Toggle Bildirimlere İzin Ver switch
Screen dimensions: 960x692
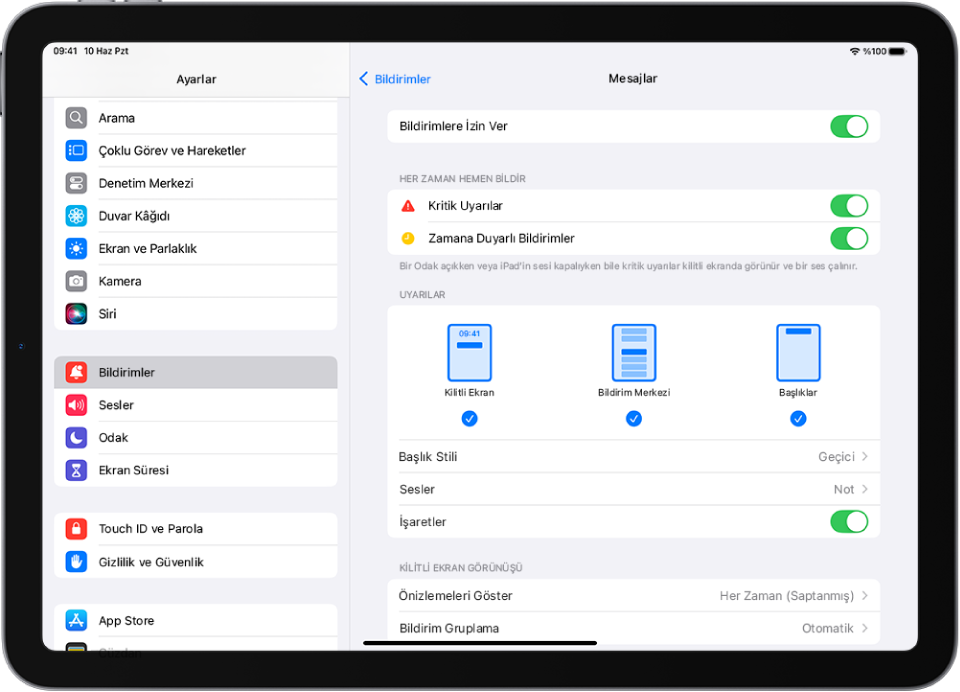point(849,126)
